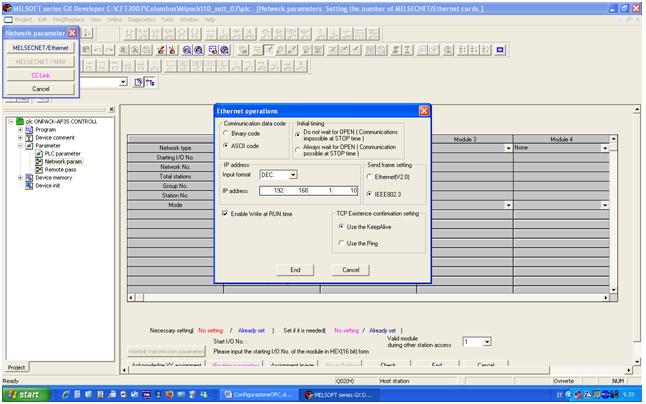Viewport: 646px width, 404px height.
Task: Click the Device init icon in project tree
Action: (x=29, y=186)
